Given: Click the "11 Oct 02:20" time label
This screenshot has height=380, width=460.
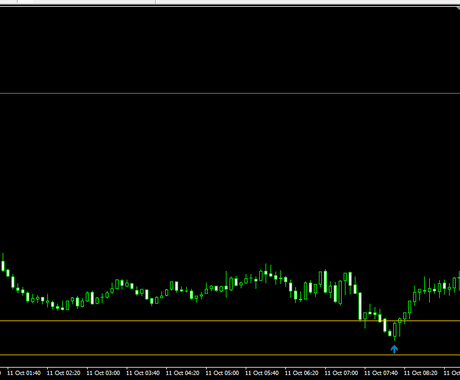Looking at the screenshot, I should [x=64, y=373].
